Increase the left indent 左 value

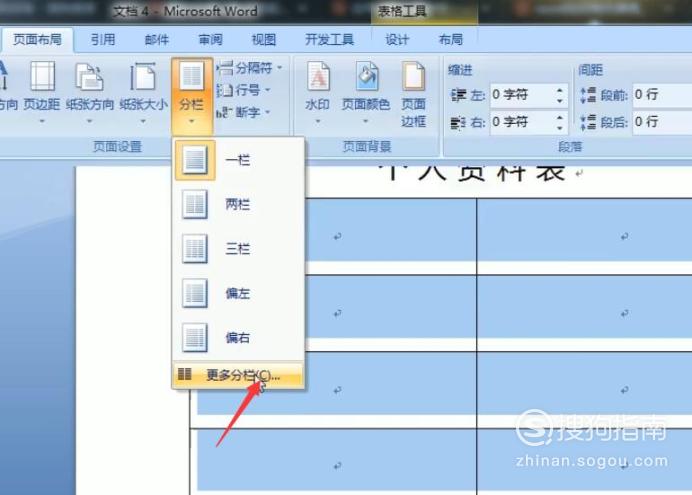click(560, 90)
